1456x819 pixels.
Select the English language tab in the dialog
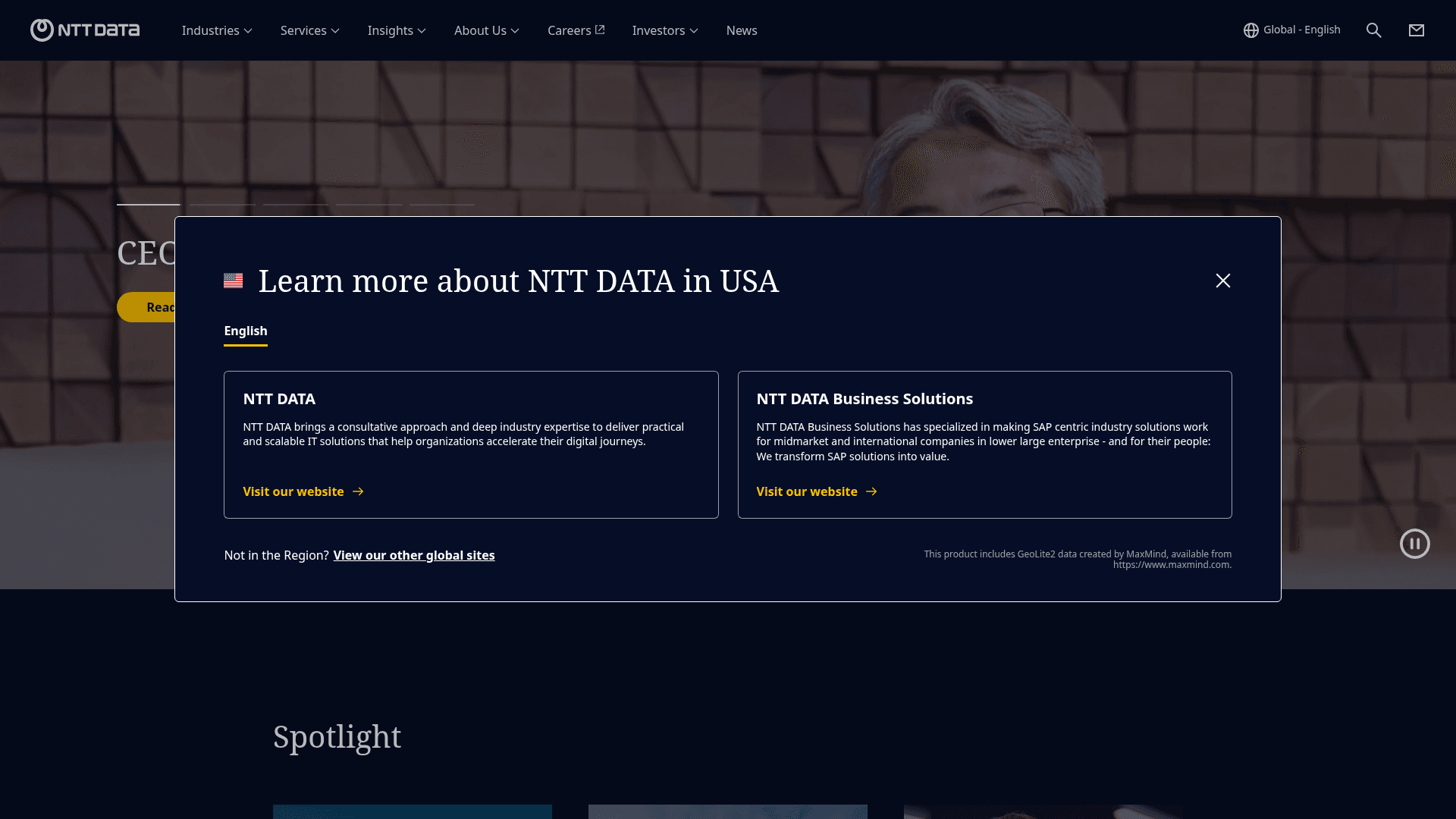[x=245, y=331]
